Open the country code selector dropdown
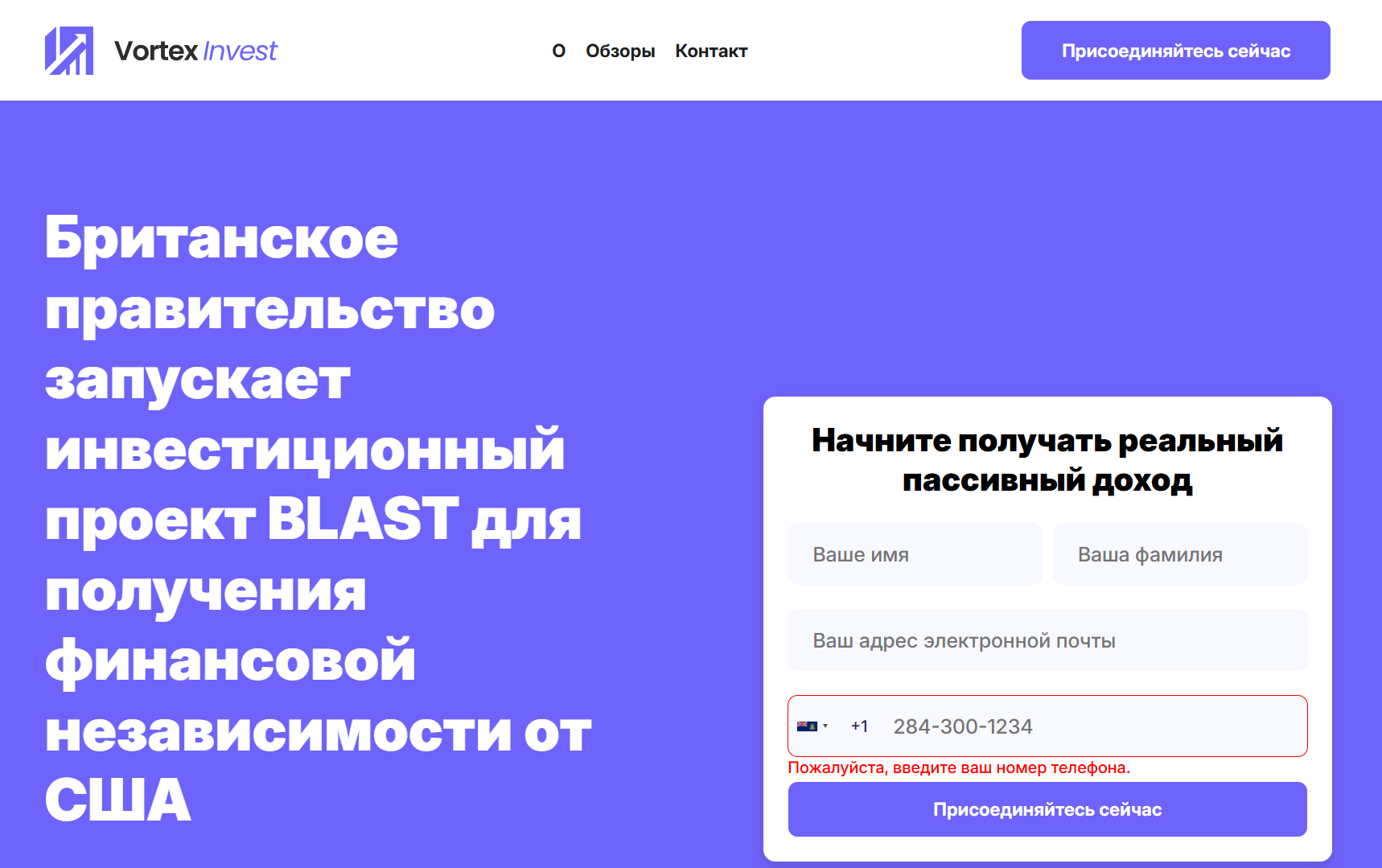Viewport: 1382px width, 868px height. [x=814, y=726]
